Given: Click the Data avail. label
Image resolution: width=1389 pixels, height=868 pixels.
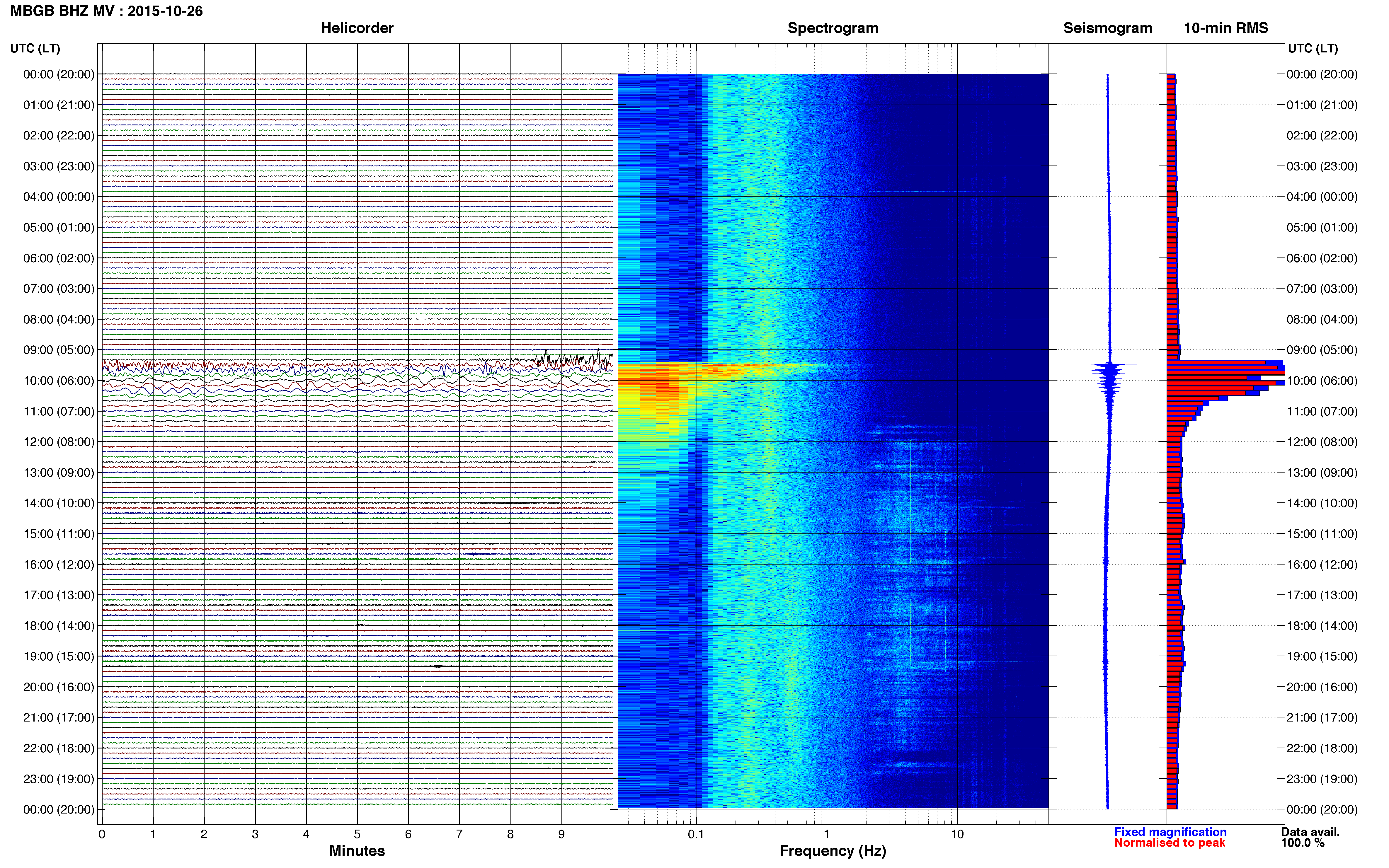Looking at the screenshot, I should [x=1310, y=832].
